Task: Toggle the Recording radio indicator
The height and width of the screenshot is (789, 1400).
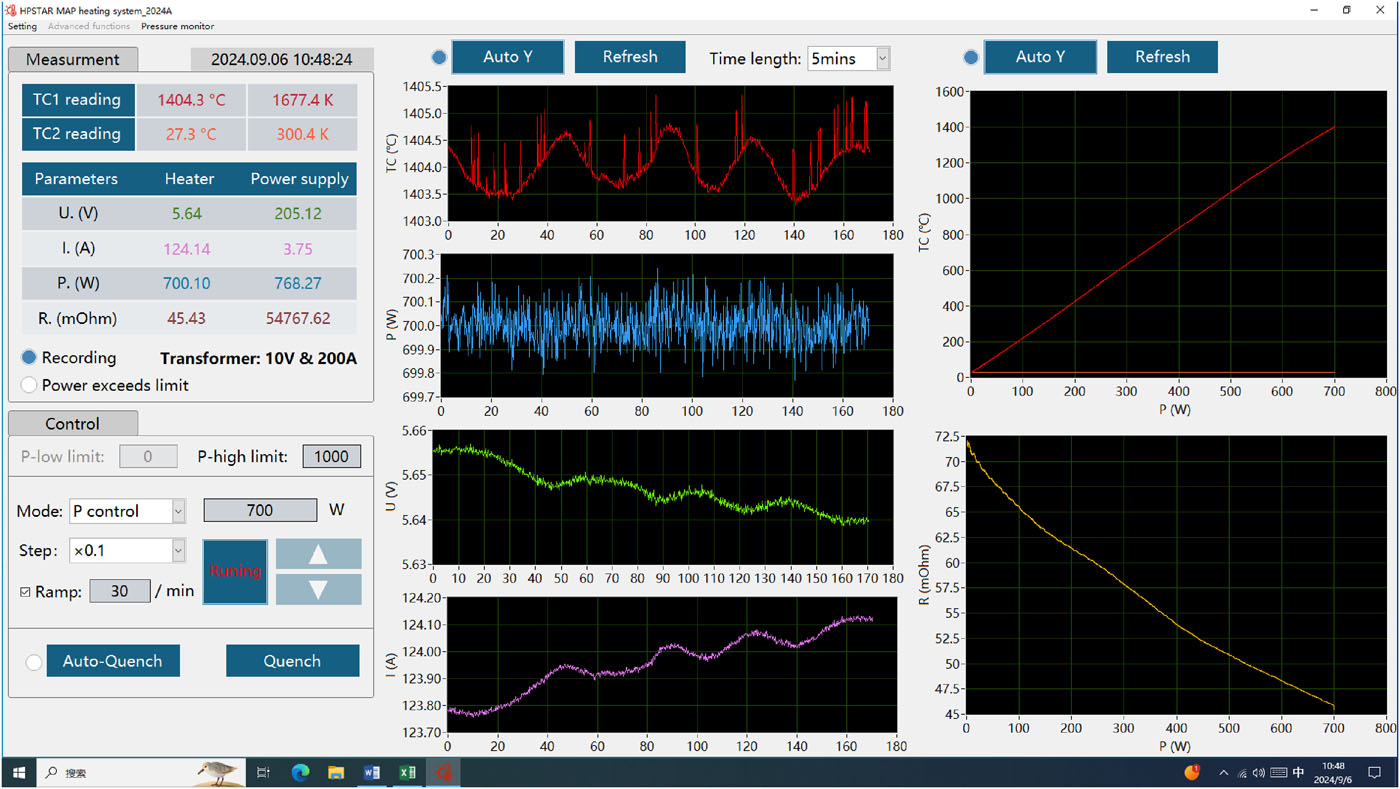Action: point(29,357)
